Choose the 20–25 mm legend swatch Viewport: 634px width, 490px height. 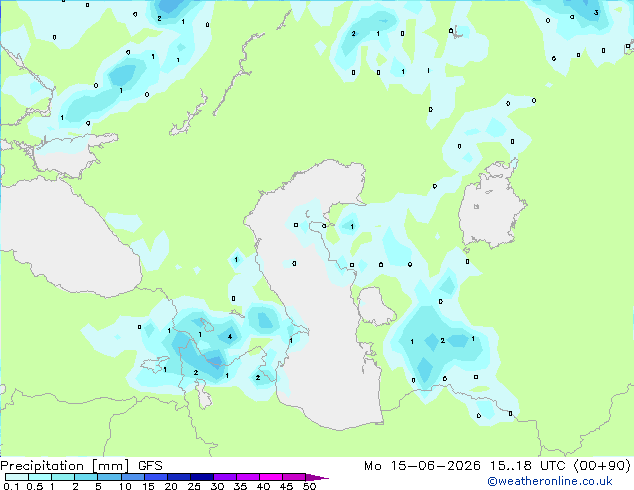point(178,477)
